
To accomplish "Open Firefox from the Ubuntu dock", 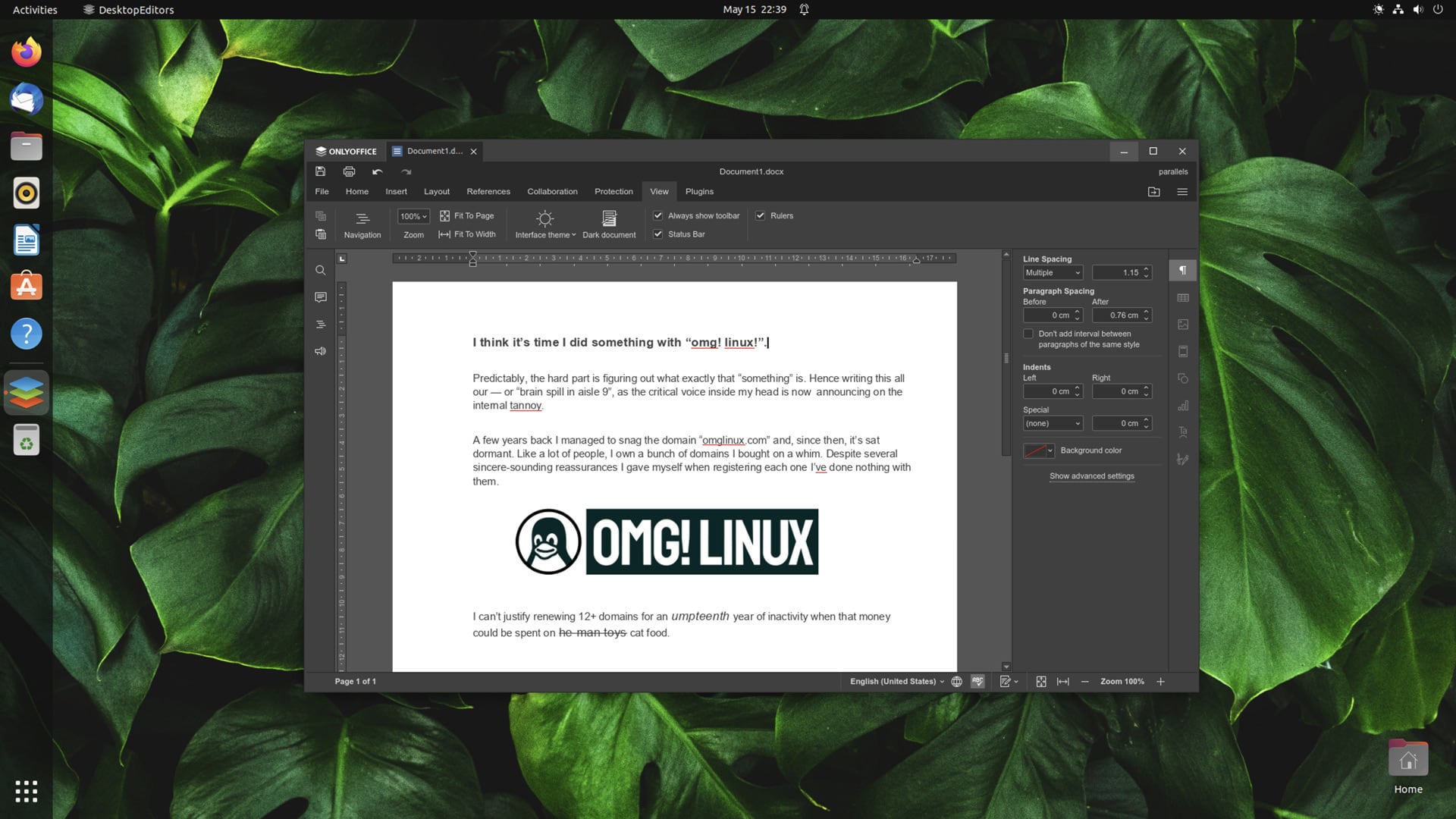I will [27, 52].
